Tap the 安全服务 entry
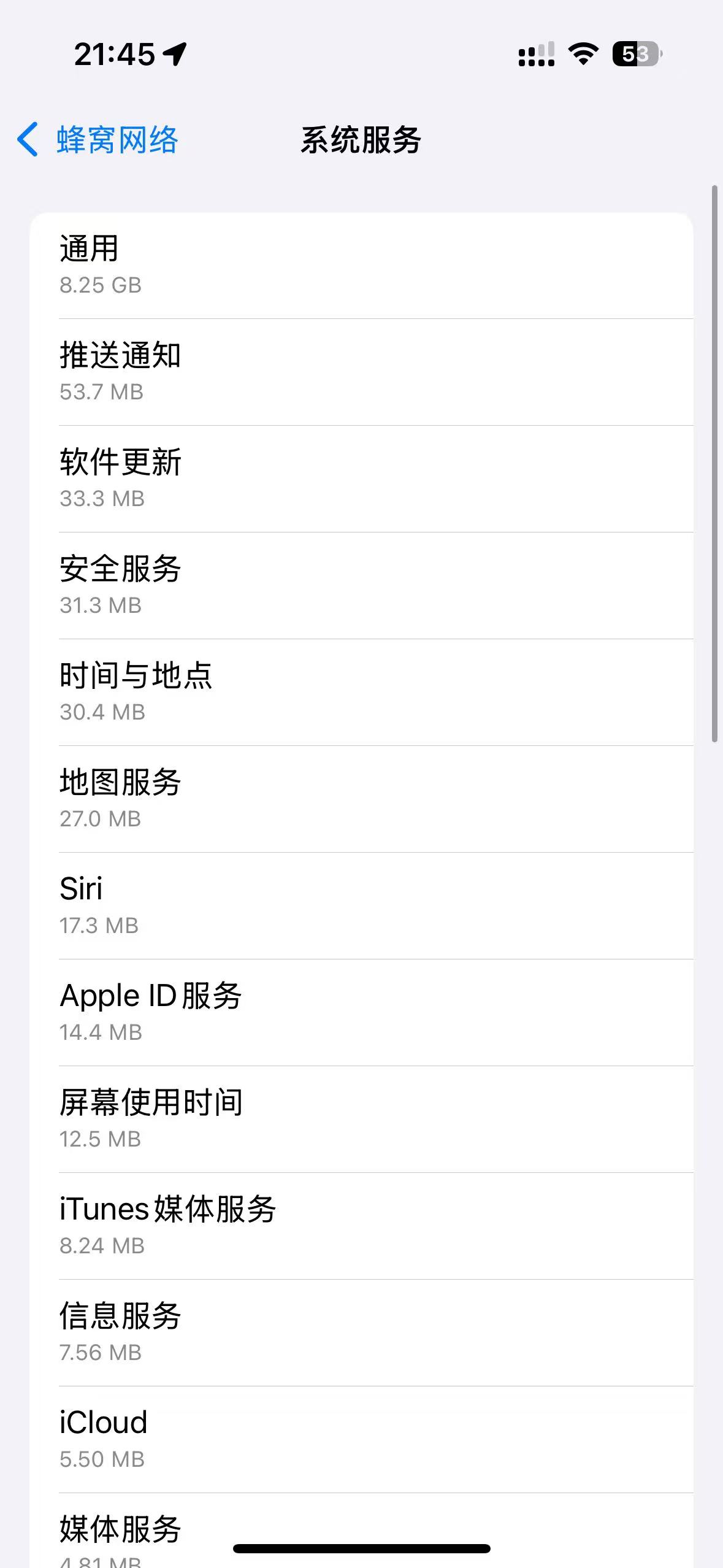The height and width of the screenshot is (1568, 723). coord(361,585)
